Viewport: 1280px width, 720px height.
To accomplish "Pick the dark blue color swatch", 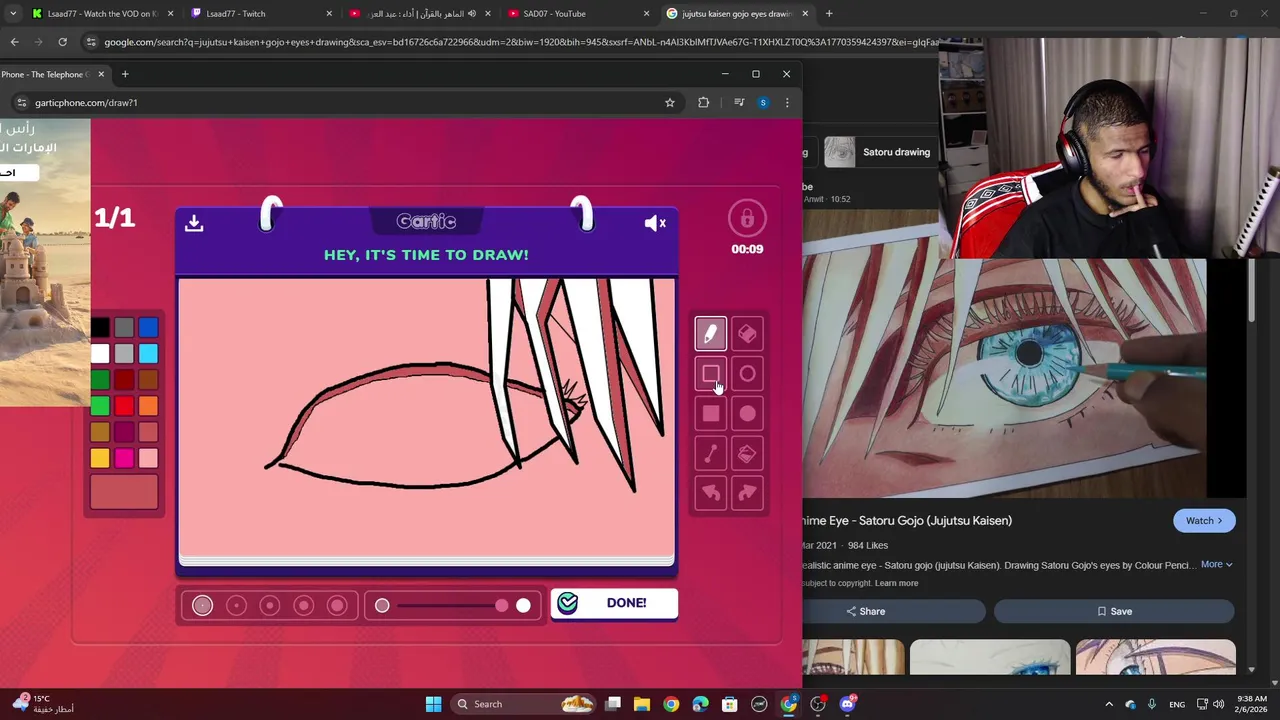I will (x=148, y=327).
